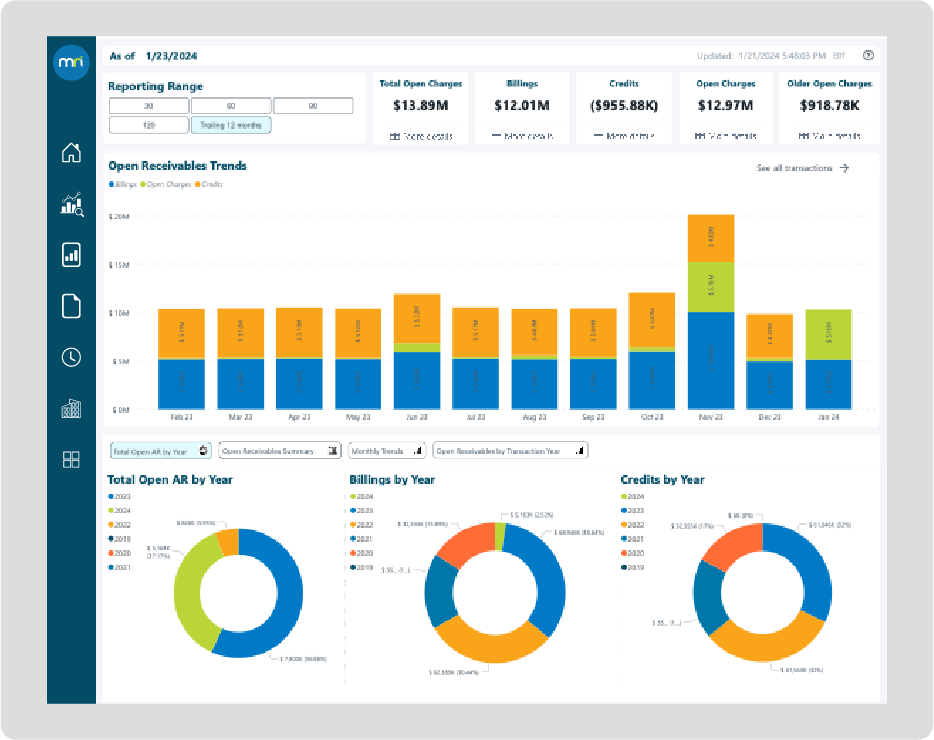Choose Trailing 12 months reporting range
The image size is (934, 740).
[x=230, y=125]
